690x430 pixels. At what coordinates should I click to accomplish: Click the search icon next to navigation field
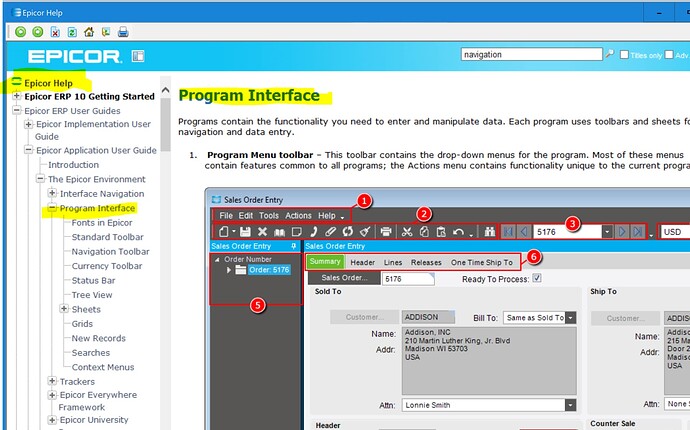click(x=610, y=54)
